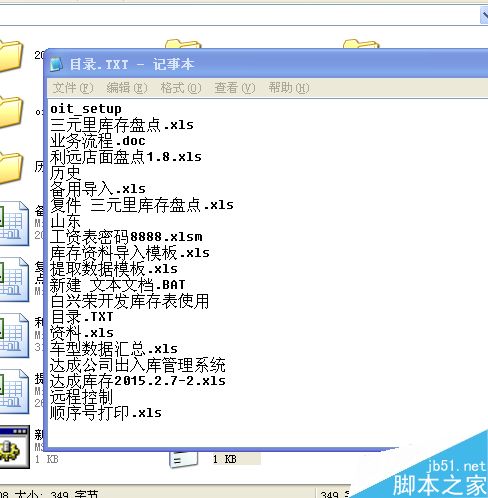Select the third folder icon in Explorer window
The image size is (488, 498).
(11, 168)
